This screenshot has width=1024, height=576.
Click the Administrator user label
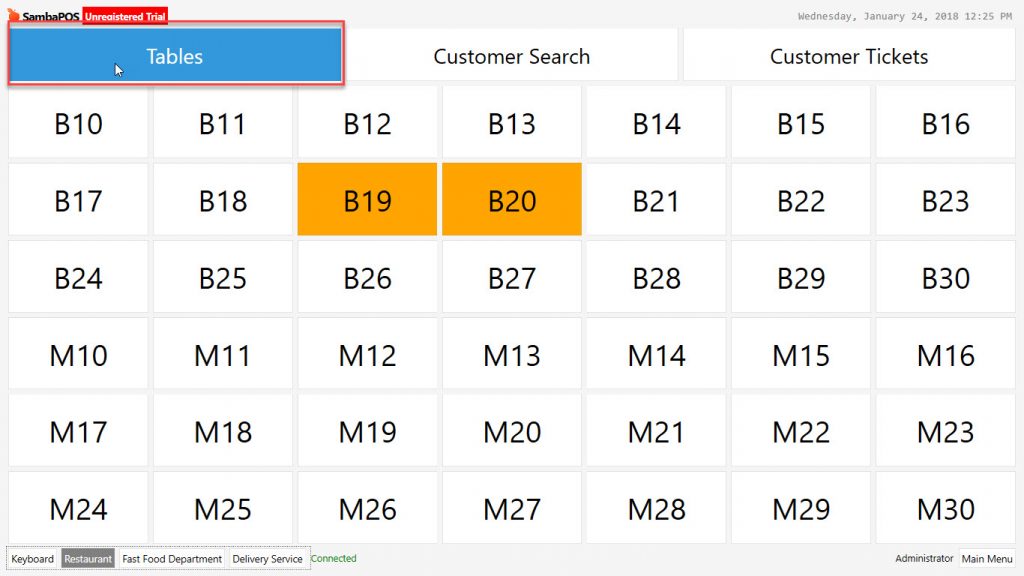924,558
